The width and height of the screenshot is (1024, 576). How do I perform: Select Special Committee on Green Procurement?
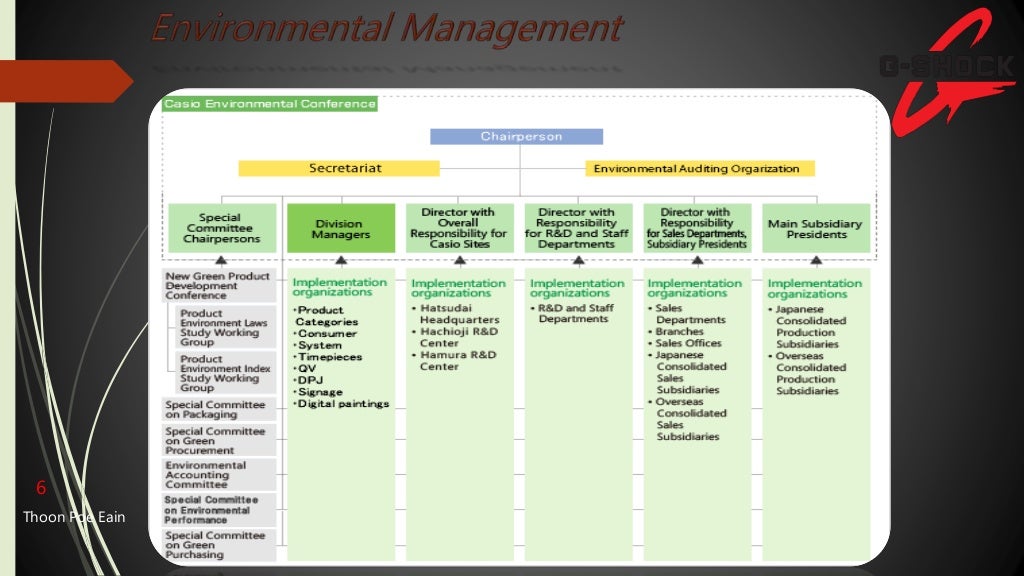[219, 441]
